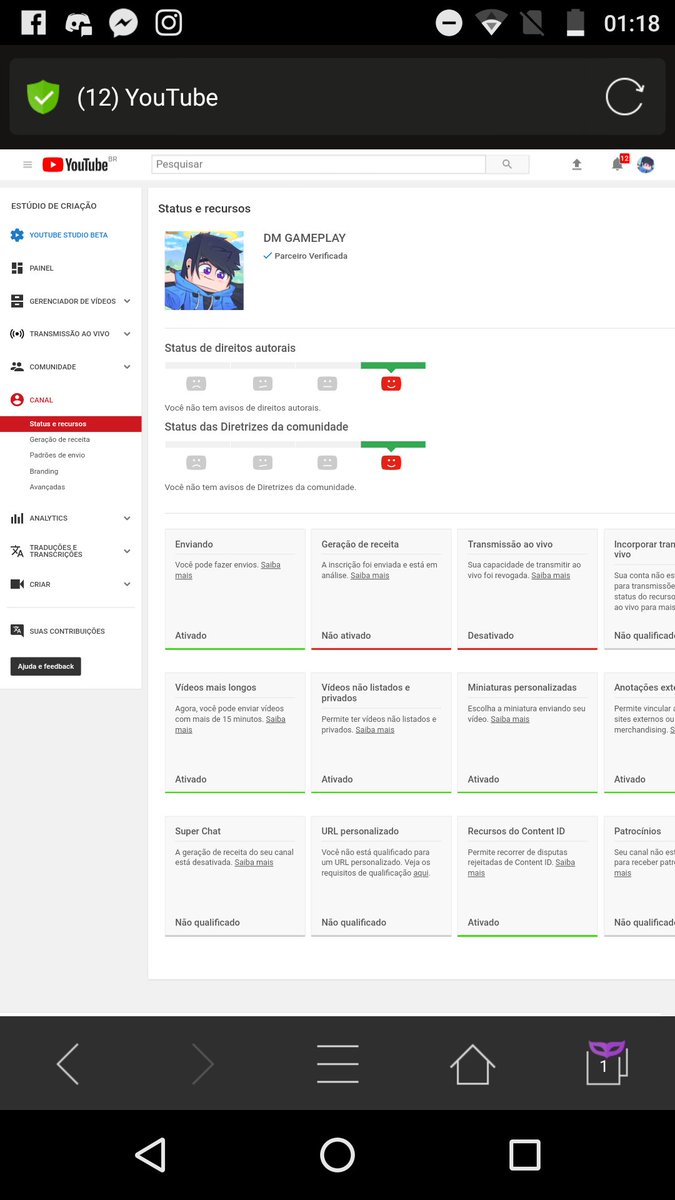This screenshot has width=675, height=1200.
Task: Open Avançadas submenu item
Action: 47,487
